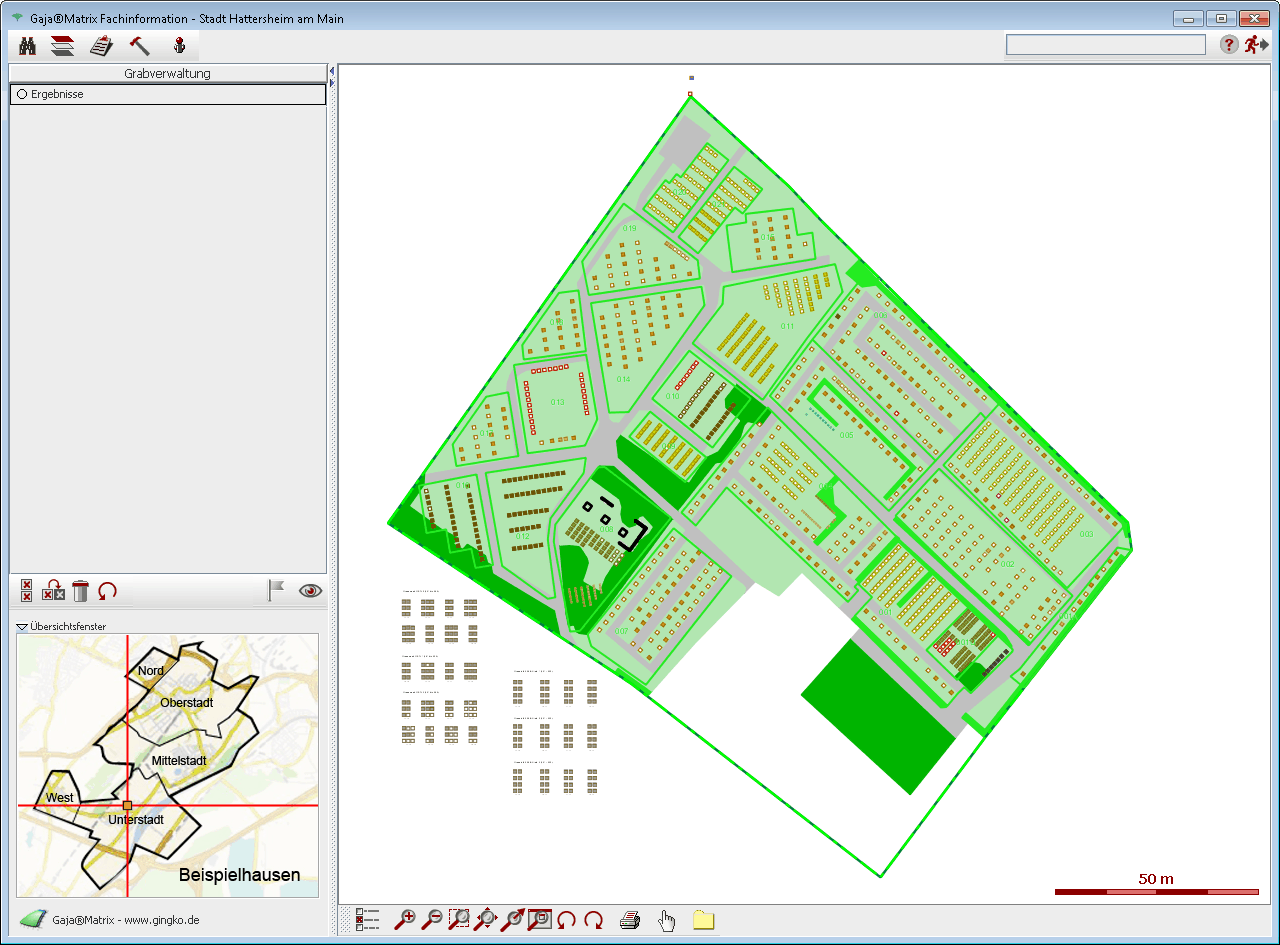The width and height of the screenshot is (1280, 945).
Task: Collapse the Übersichtsfenster section
Action: 22,627
